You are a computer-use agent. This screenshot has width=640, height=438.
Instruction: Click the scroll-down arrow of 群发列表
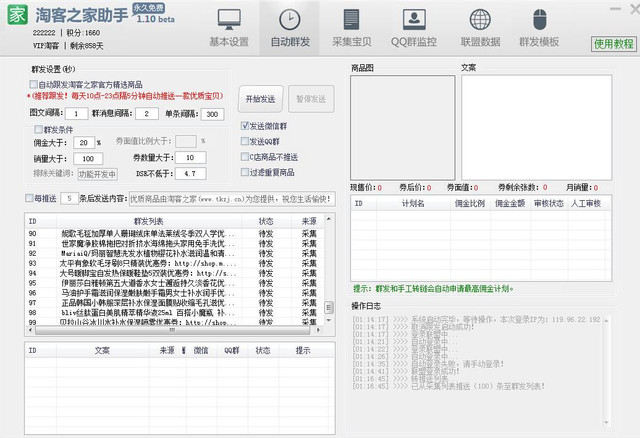tap(329, 320)
